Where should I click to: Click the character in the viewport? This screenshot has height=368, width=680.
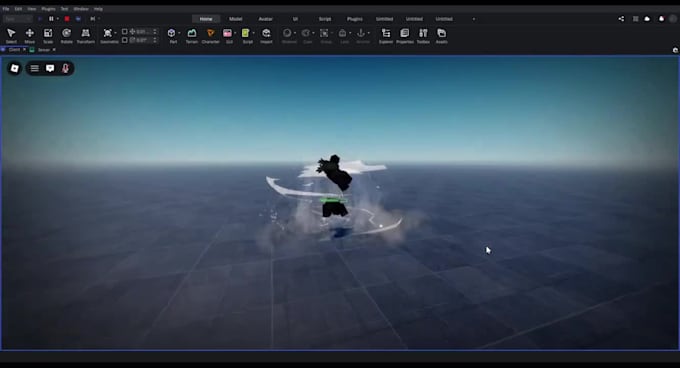pyautogui.click(x=335, y=186)
